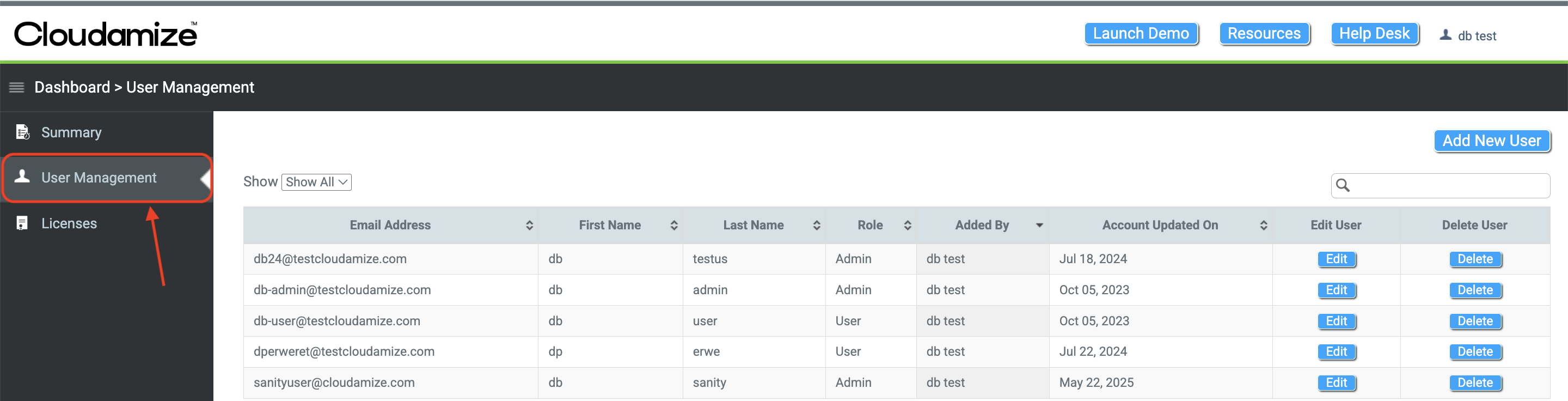Click the user profile icon beside db test
This screenshot has width=1568, height=401.
(1445, 35)
